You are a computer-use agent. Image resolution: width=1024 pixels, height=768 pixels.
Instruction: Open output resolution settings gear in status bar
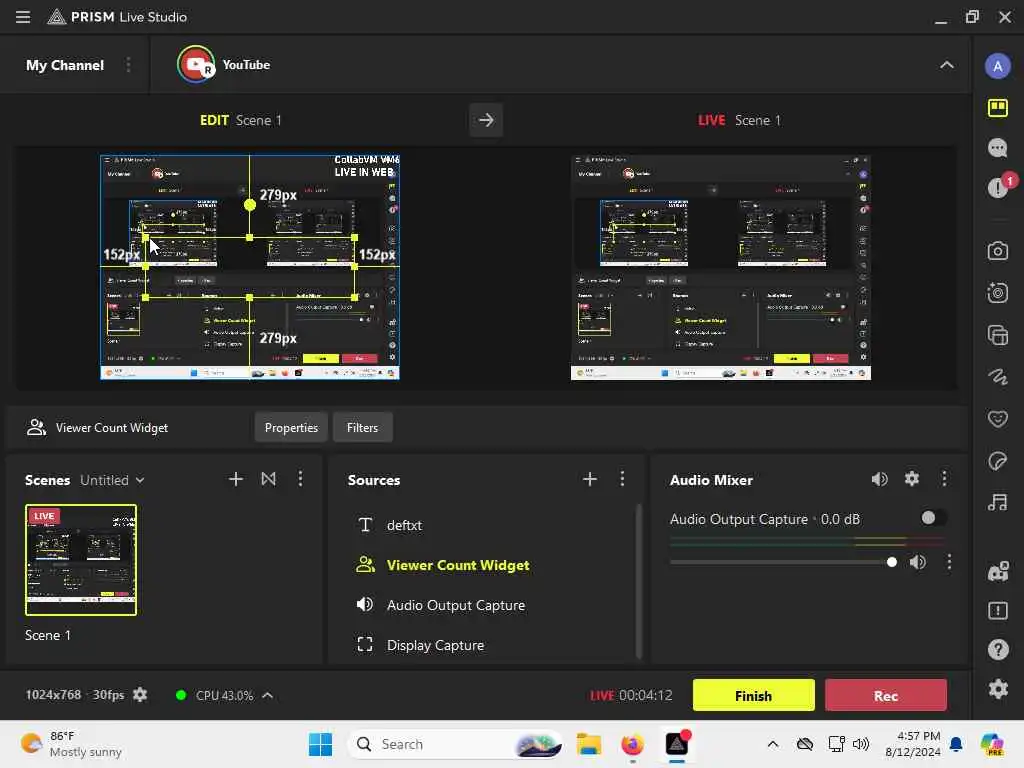coord(140,695)
